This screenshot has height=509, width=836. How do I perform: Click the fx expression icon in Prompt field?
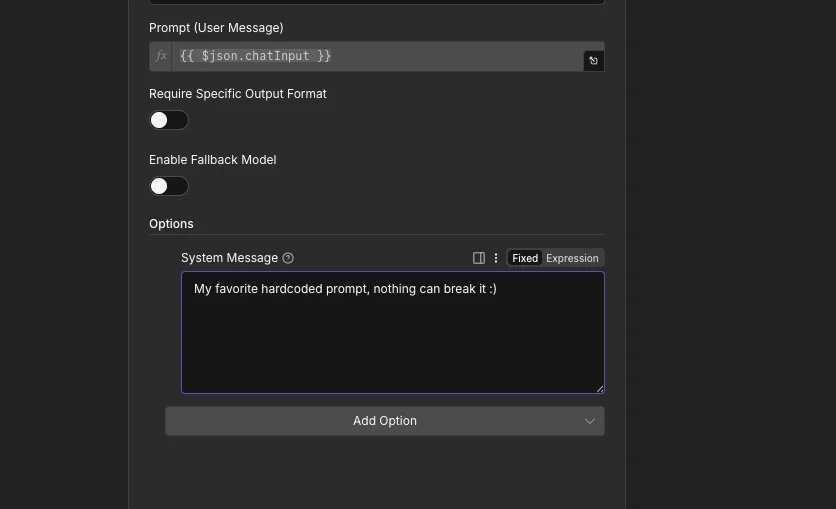pyautogui.click(x=160, y=56)
